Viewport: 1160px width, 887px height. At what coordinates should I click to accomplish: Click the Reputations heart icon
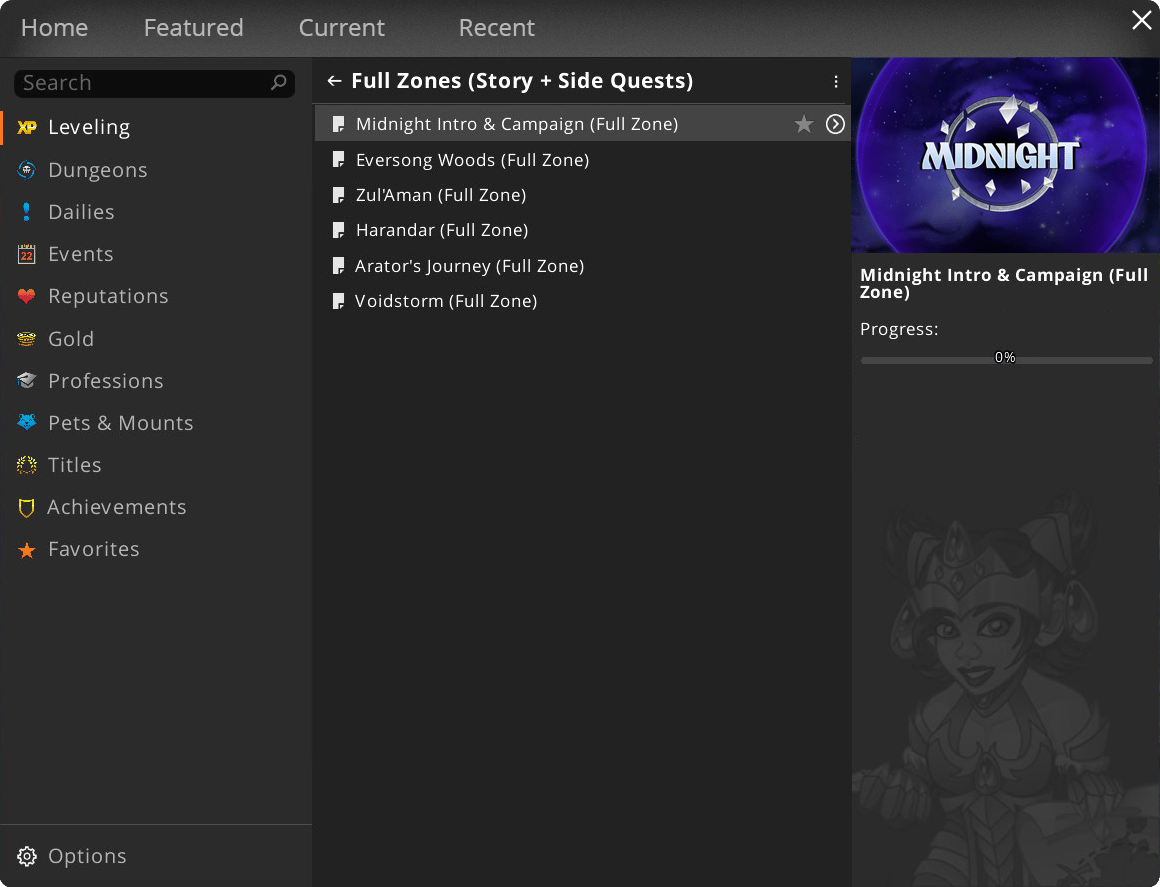click(x=27, y=297)
